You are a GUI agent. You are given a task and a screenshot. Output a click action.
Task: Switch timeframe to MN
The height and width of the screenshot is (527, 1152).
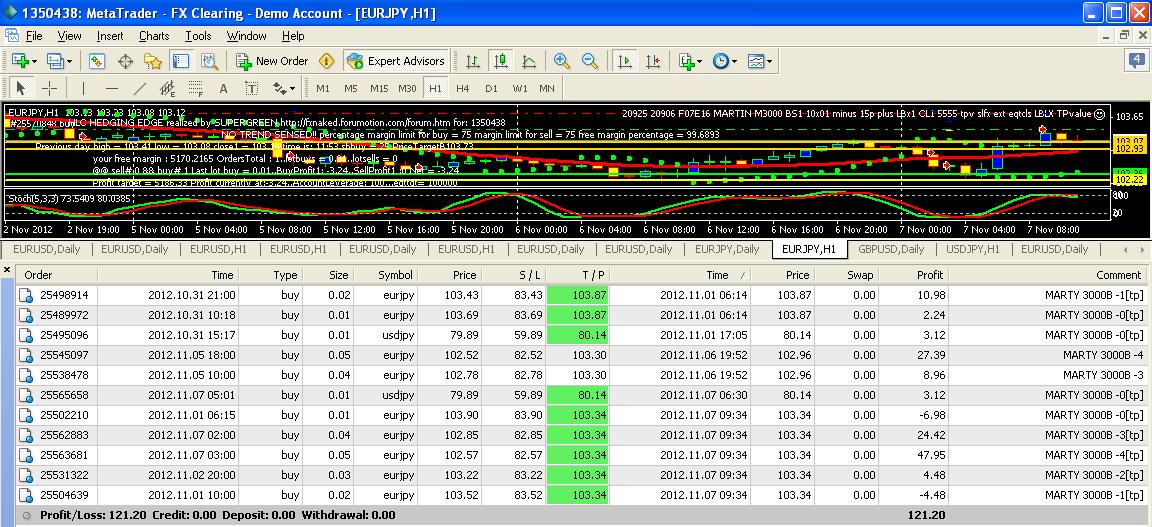tap(547, 88)
